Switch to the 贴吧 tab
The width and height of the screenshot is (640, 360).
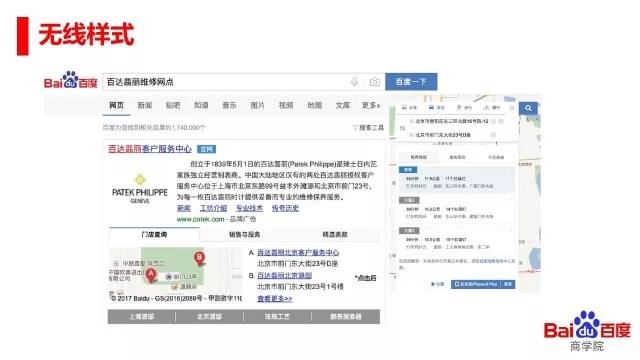173,105
